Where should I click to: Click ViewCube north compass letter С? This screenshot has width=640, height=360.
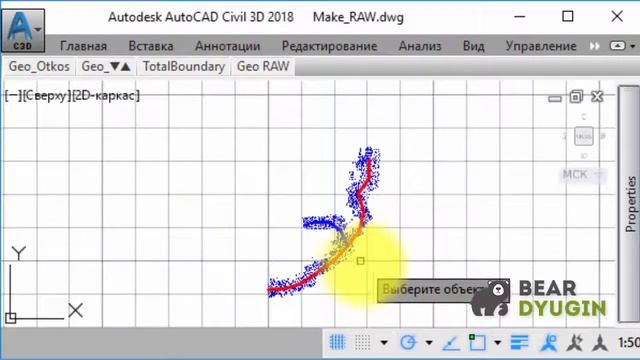584,117
